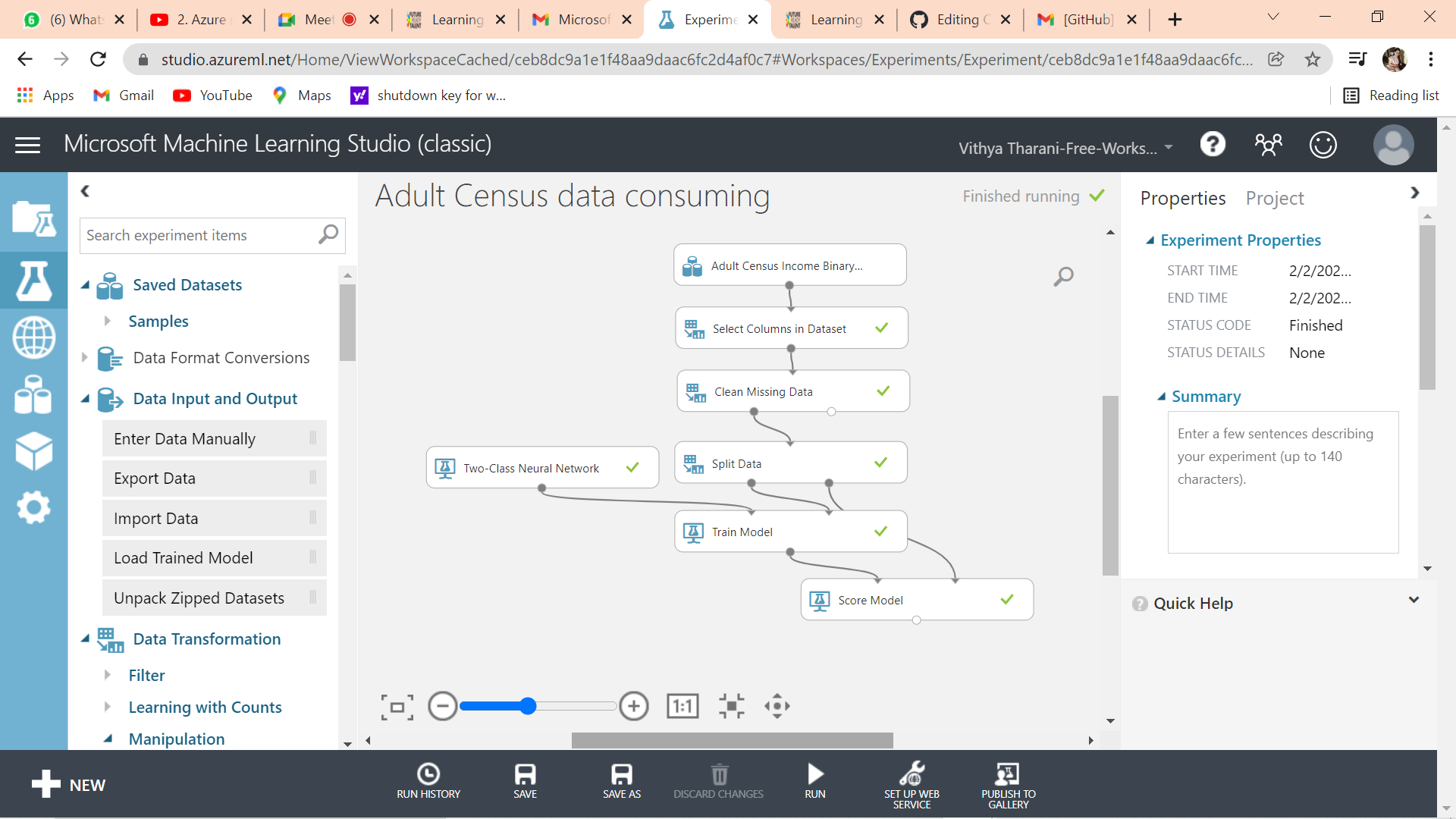1456x819 pixels.
Task: Click the Search experiment items field
Action: [212, 236]
